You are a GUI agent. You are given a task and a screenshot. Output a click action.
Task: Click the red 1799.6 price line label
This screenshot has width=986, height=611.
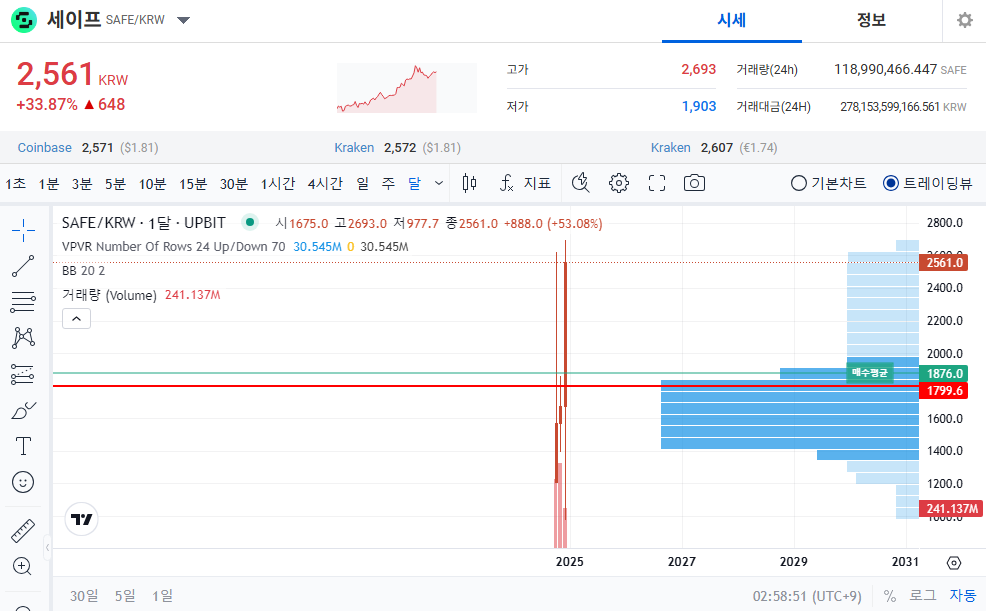click(943, 391)
